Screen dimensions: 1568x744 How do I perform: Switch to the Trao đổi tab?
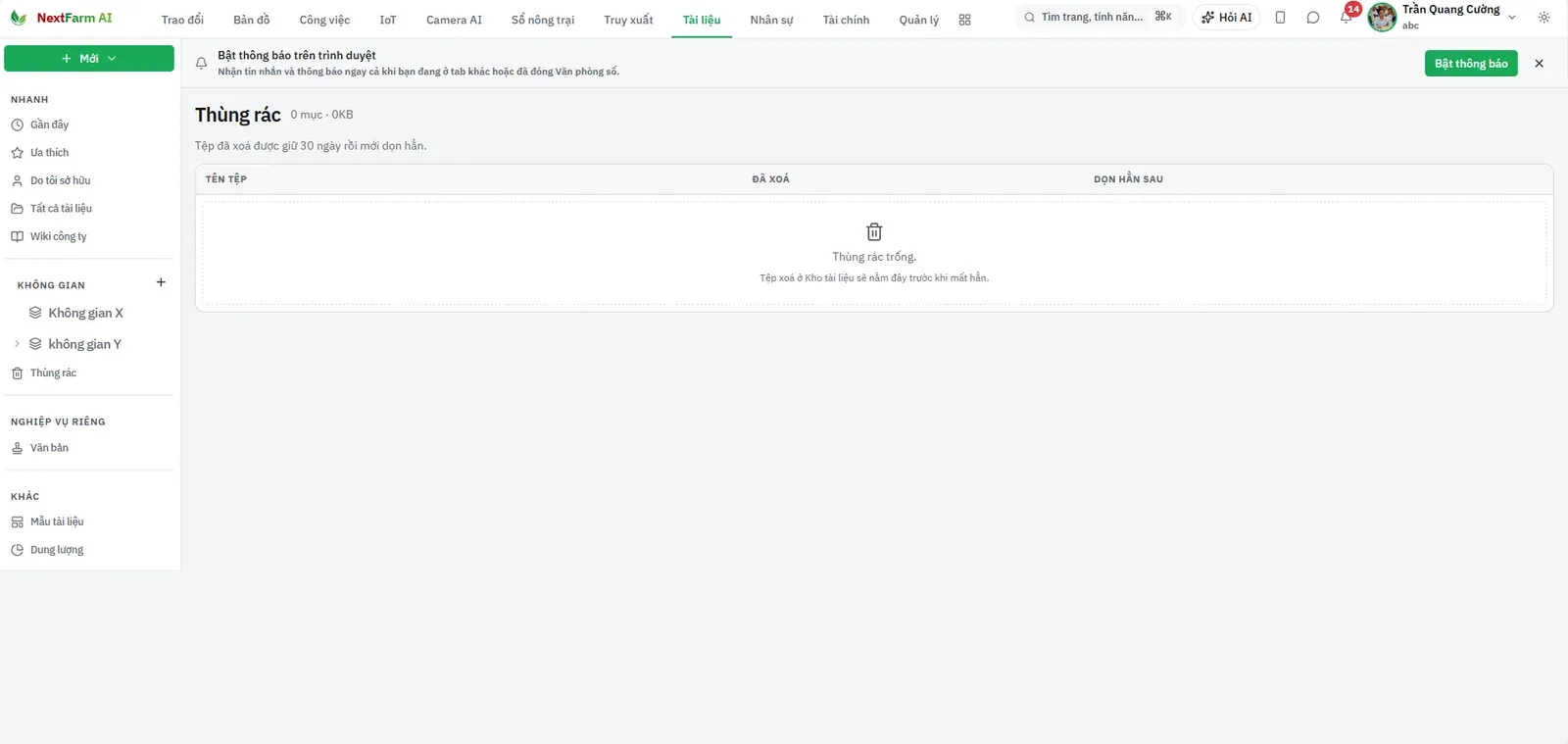click(182, 20)
